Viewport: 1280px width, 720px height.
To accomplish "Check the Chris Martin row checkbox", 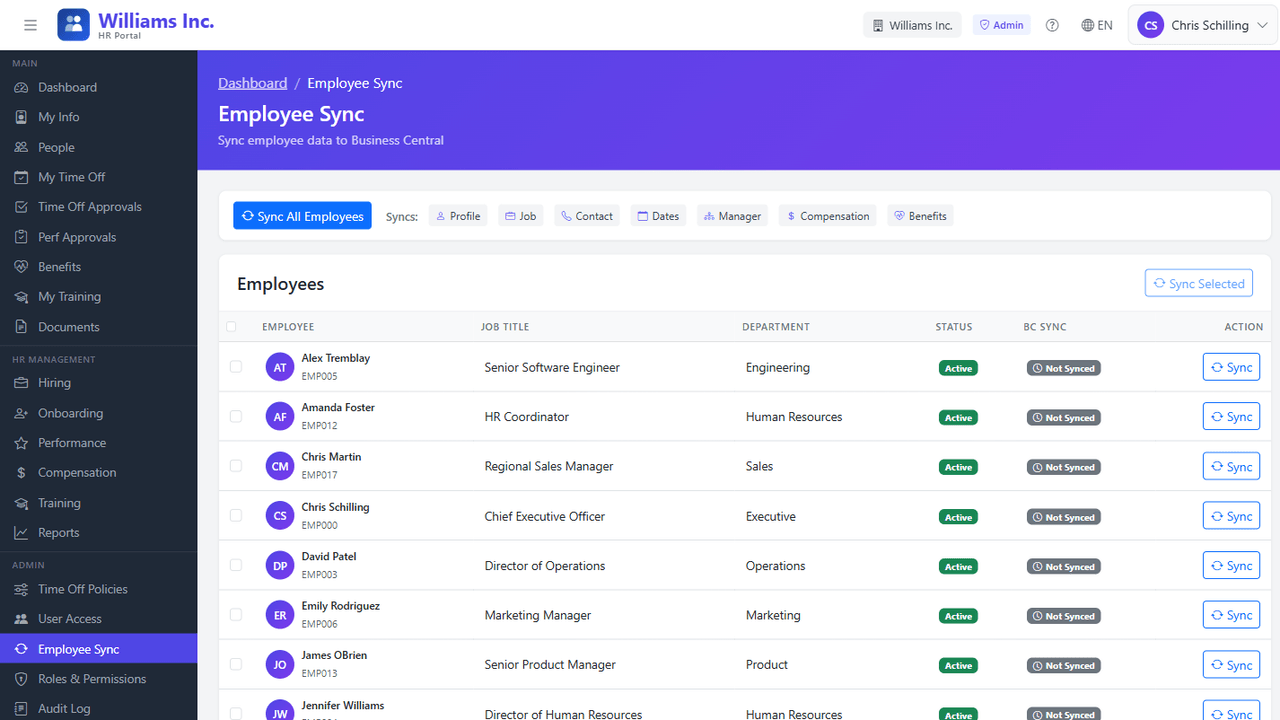I will (x=236, y=466).
